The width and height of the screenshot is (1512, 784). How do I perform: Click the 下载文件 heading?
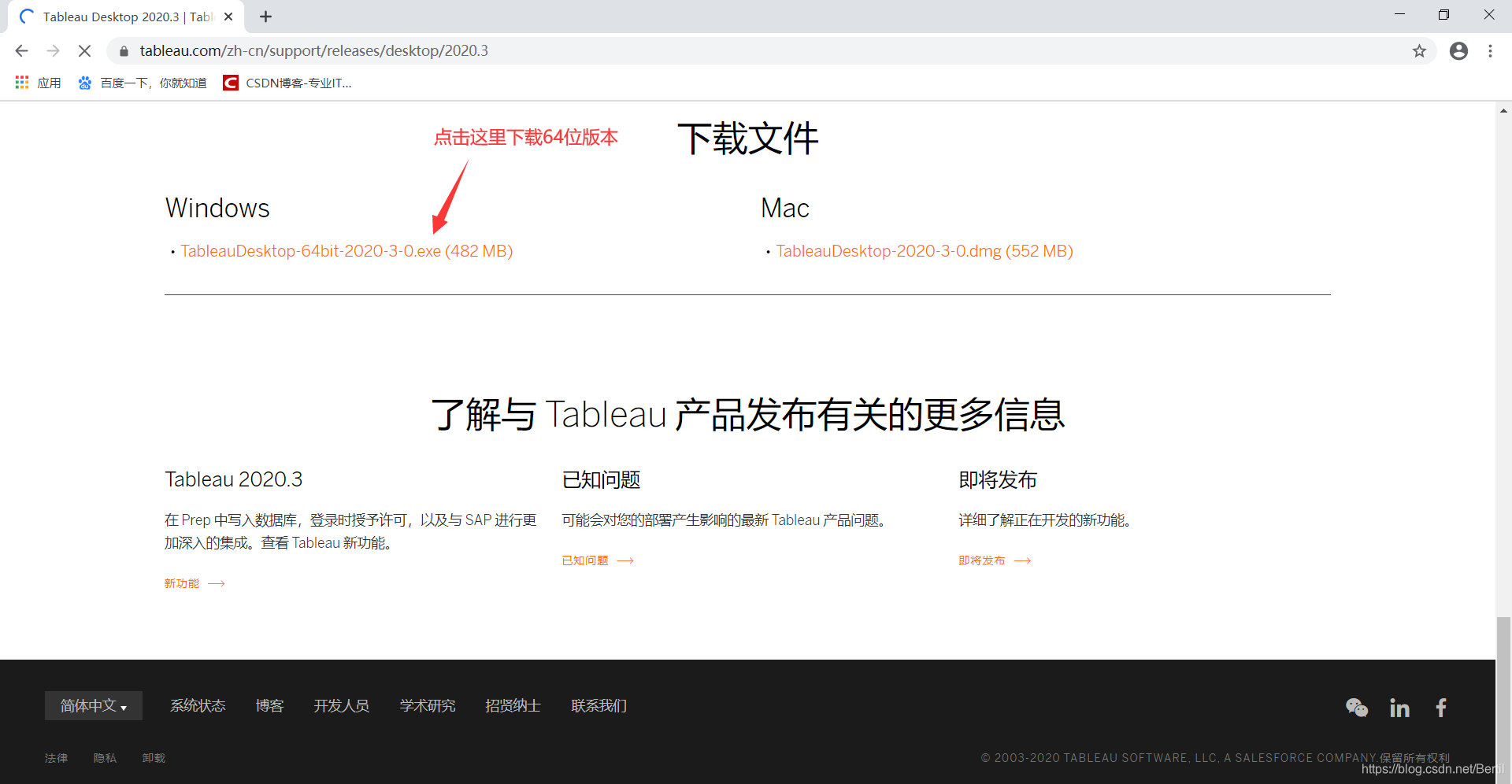coord(748,139)
